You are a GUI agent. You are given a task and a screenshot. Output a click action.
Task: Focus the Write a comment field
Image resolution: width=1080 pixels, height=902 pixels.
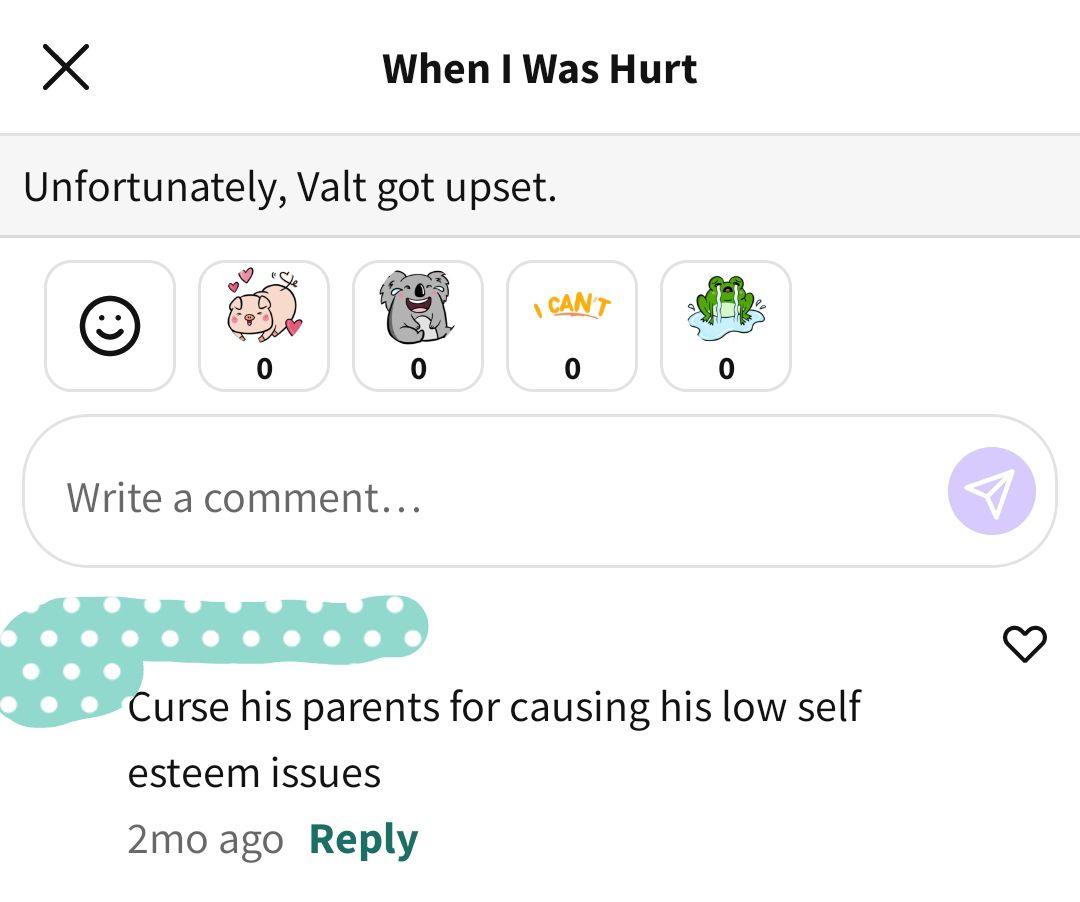tap(540, 491)
